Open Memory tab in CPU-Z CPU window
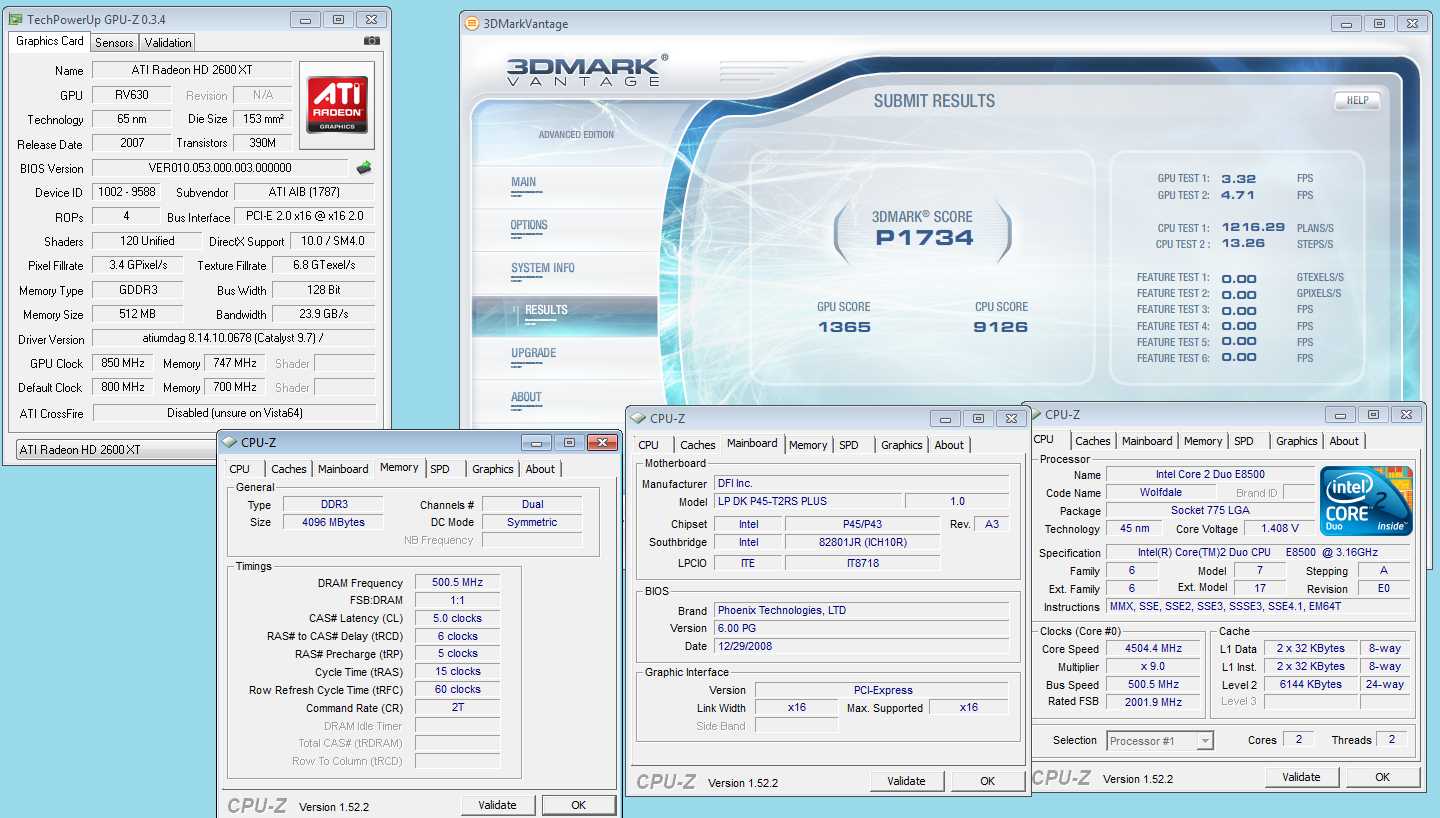The image size is (1440, 818). pos(1203,441)
